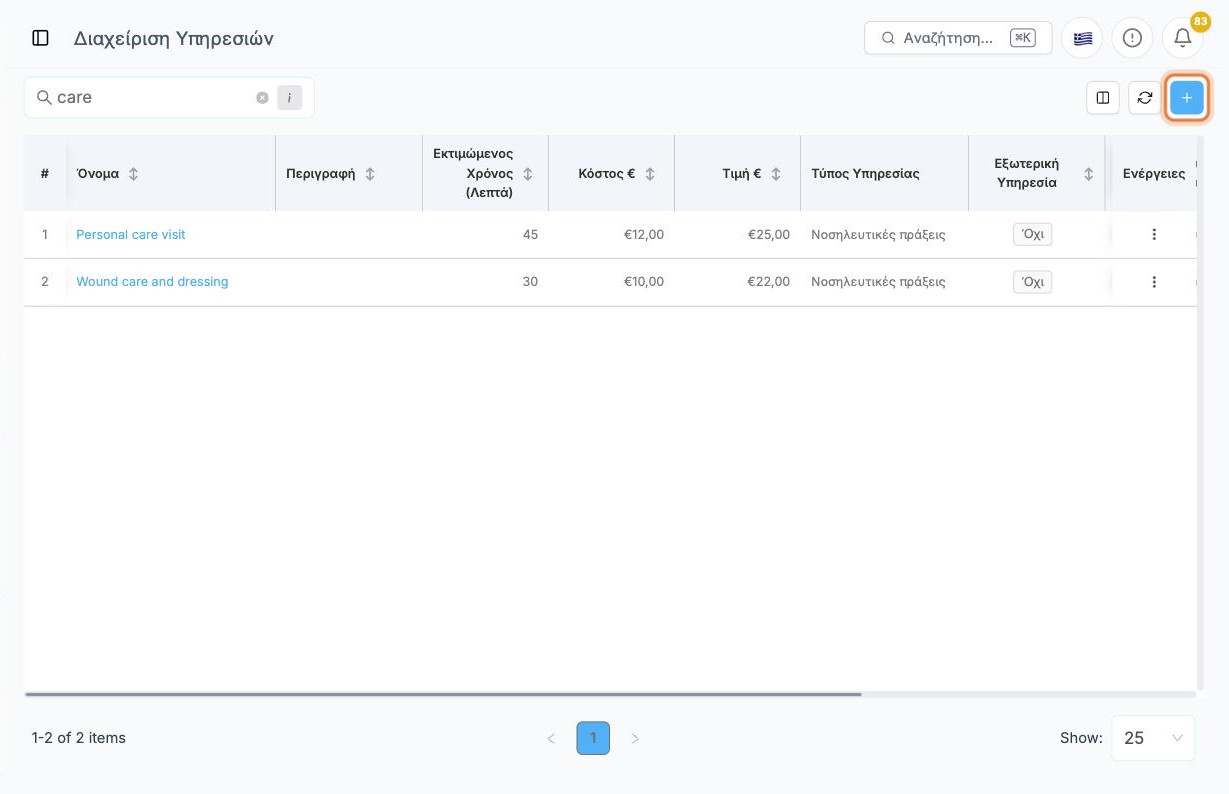This screenshot has width=1229, height=794.
Task: Focus the table search field containing 'care'
Action: 169,98
